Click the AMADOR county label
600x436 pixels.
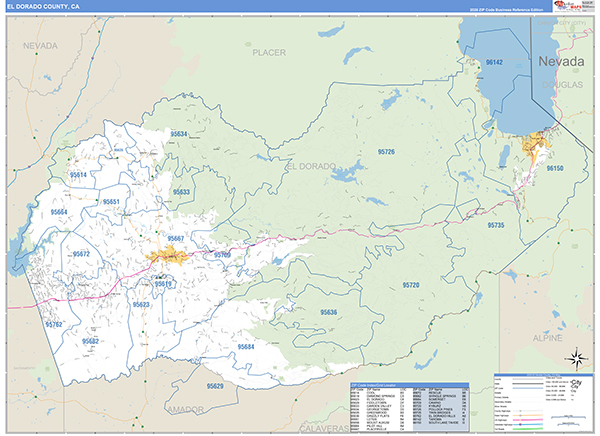186,410
